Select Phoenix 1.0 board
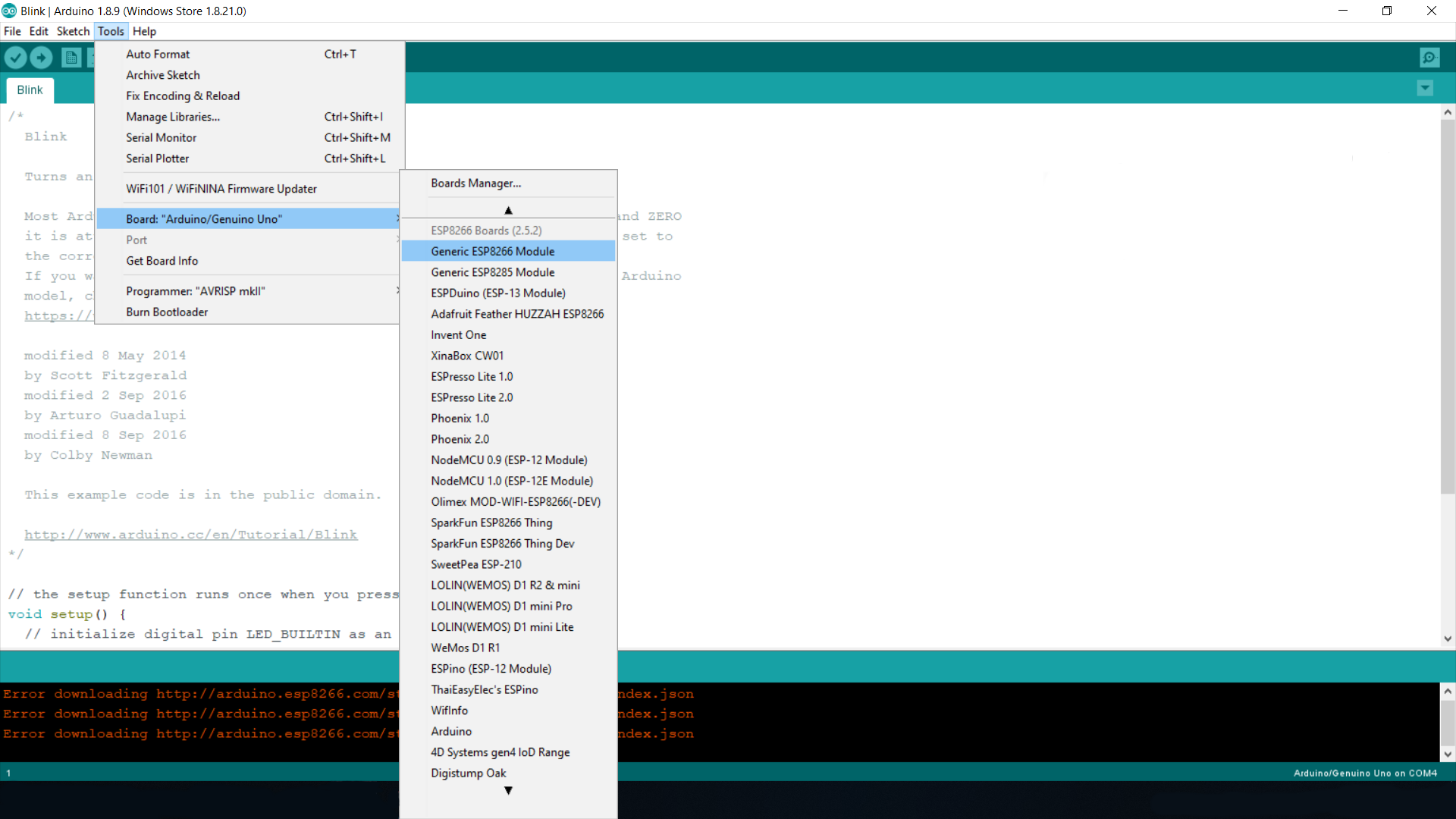This screenshot has width=1456, height=819. 508,418
